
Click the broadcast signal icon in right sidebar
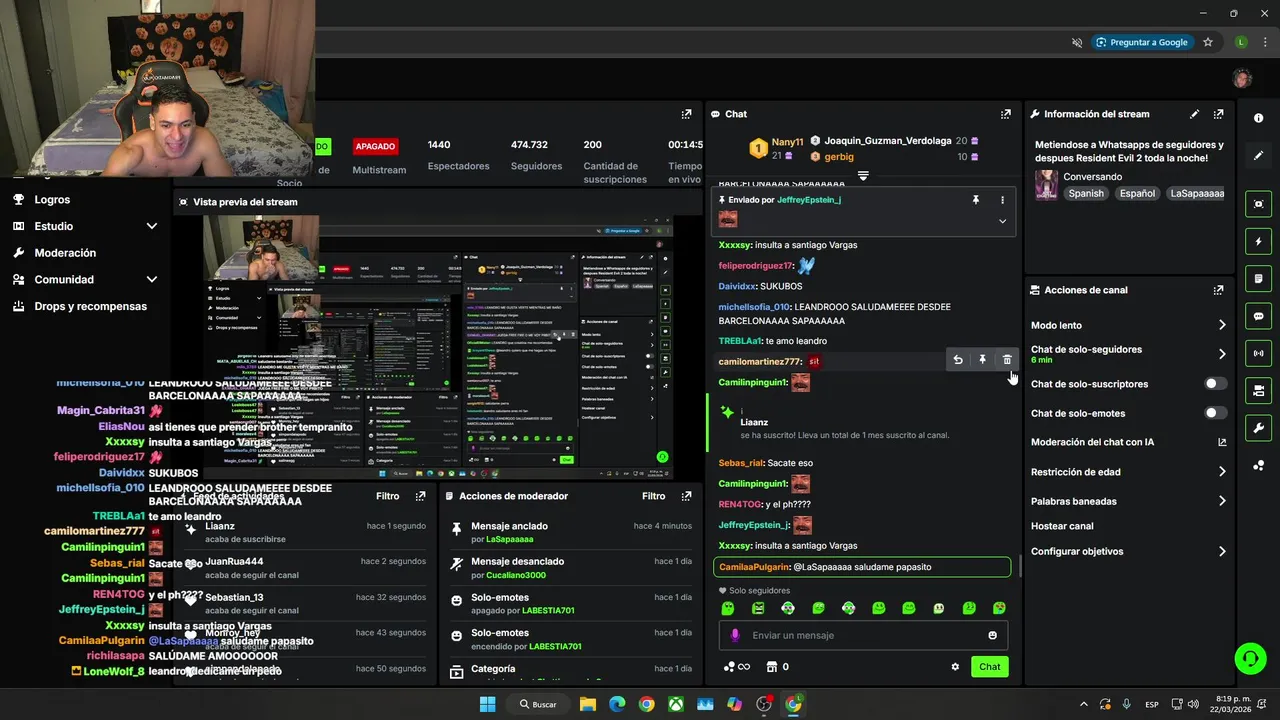point(1258,353)
